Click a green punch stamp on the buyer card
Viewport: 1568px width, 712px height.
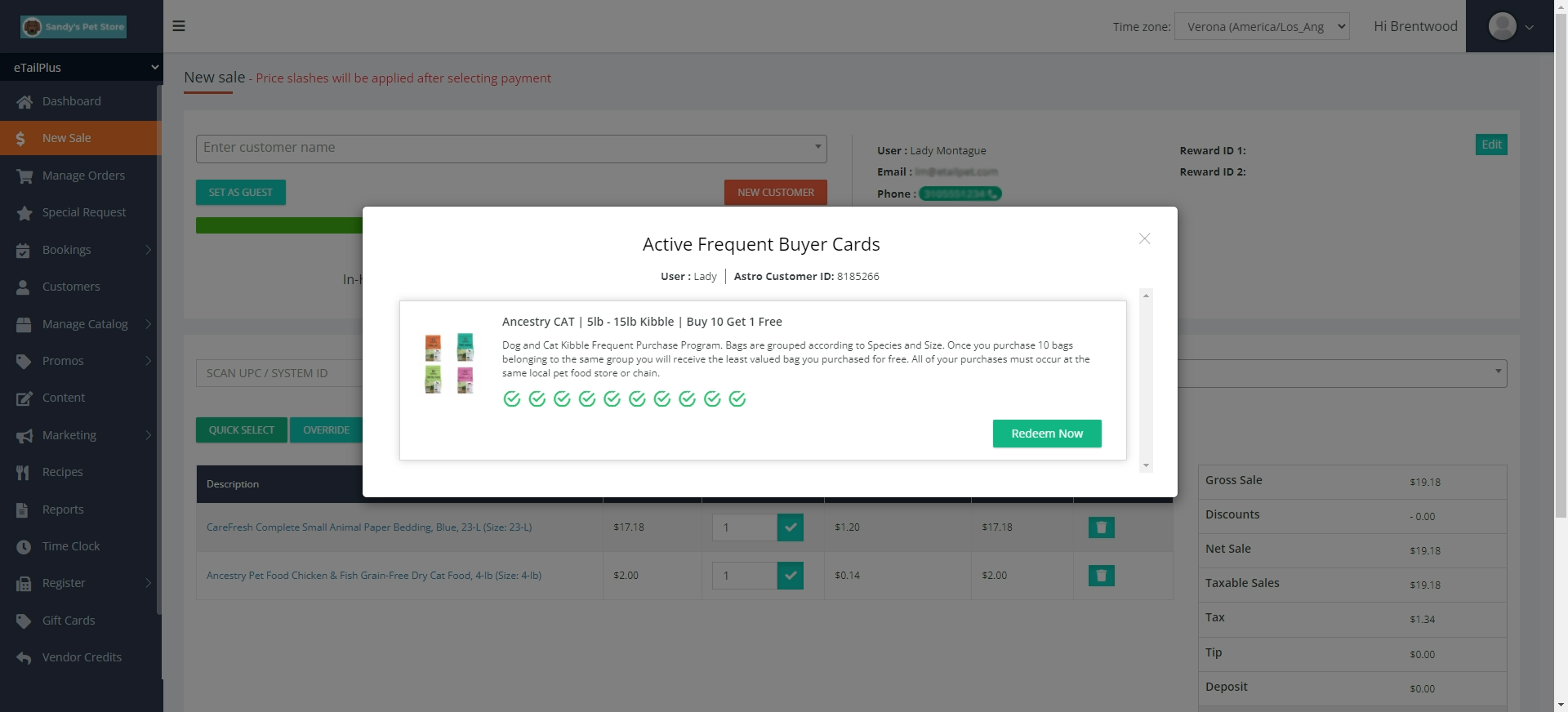pos(512,399)
